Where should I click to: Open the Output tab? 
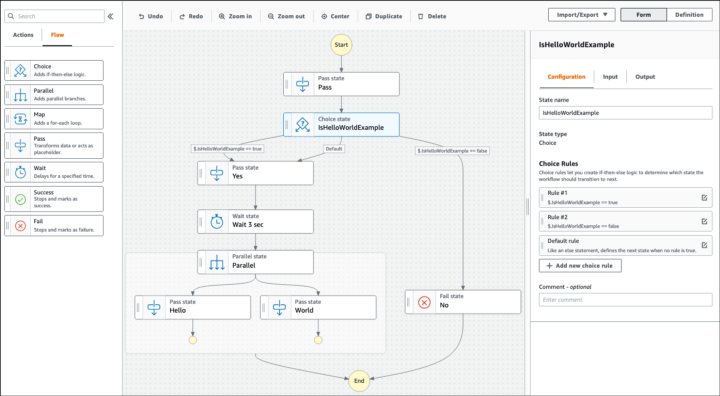coord(645,77)
